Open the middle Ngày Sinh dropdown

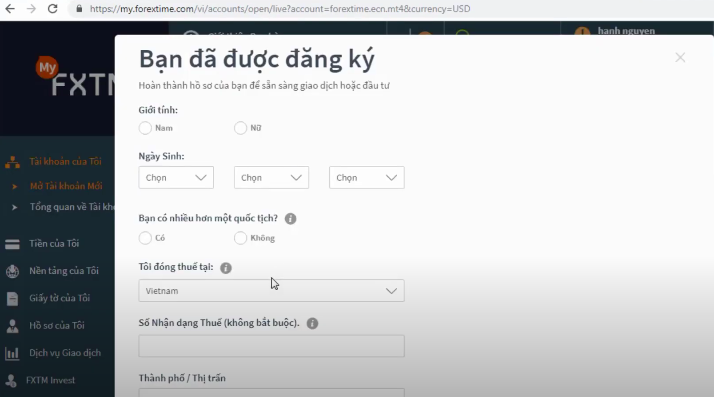pos(271,178)
